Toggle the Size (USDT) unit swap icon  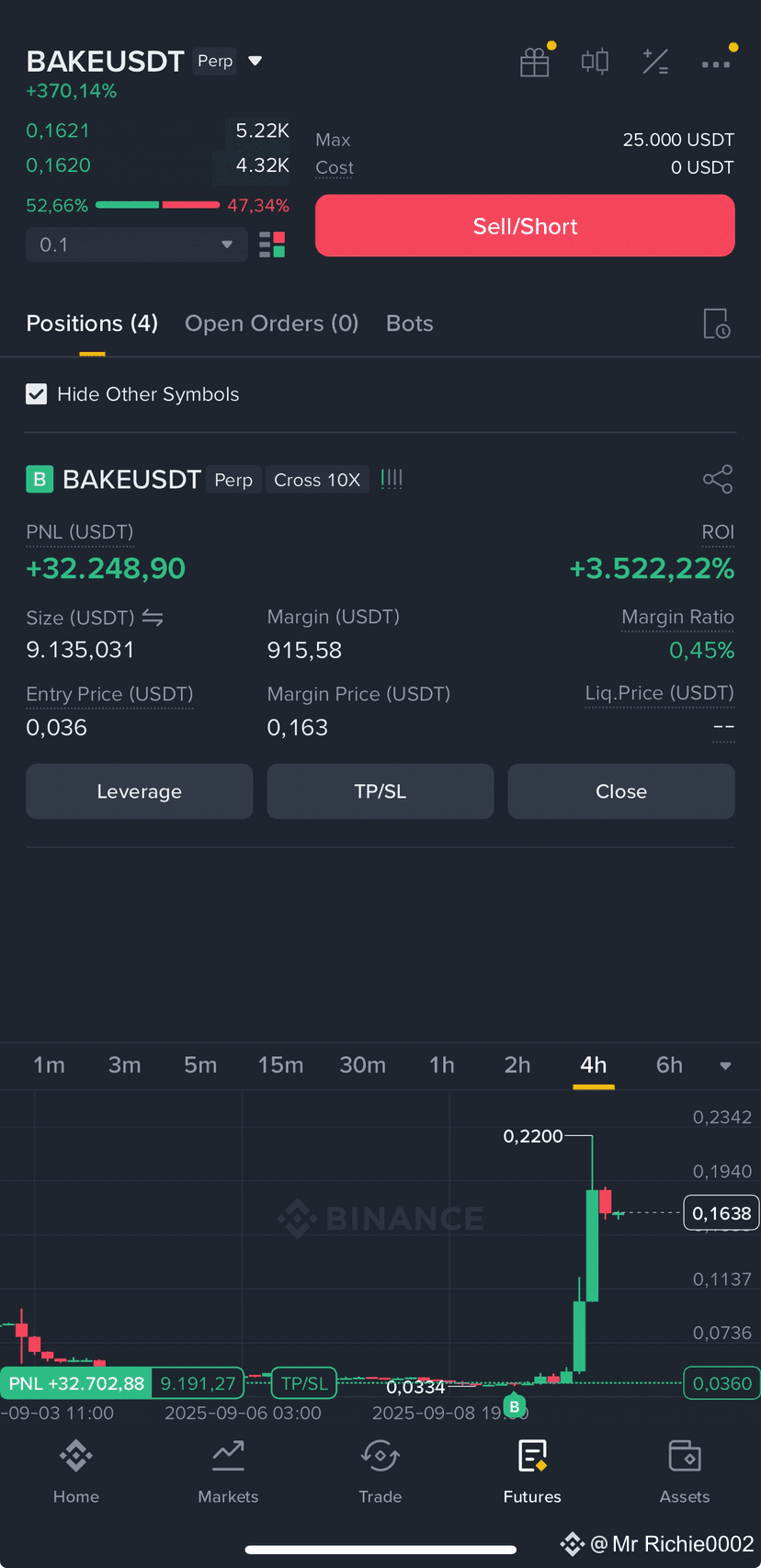click(x=153, y=618)
